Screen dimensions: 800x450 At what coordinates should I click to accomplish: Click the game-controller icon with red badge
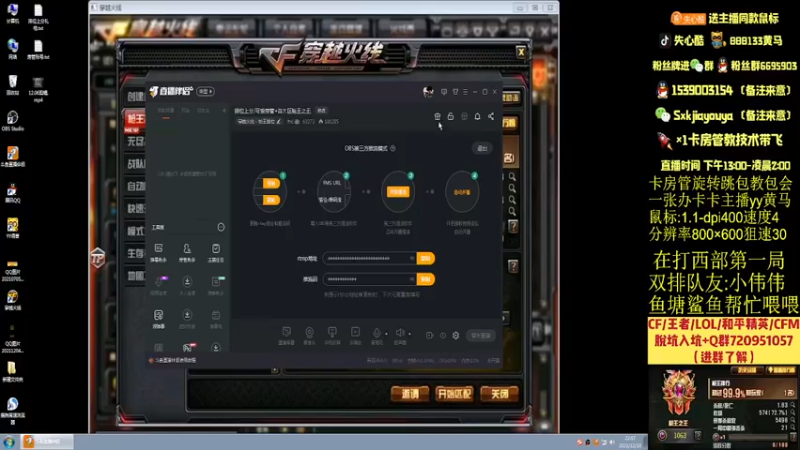[x=188, y=347]
